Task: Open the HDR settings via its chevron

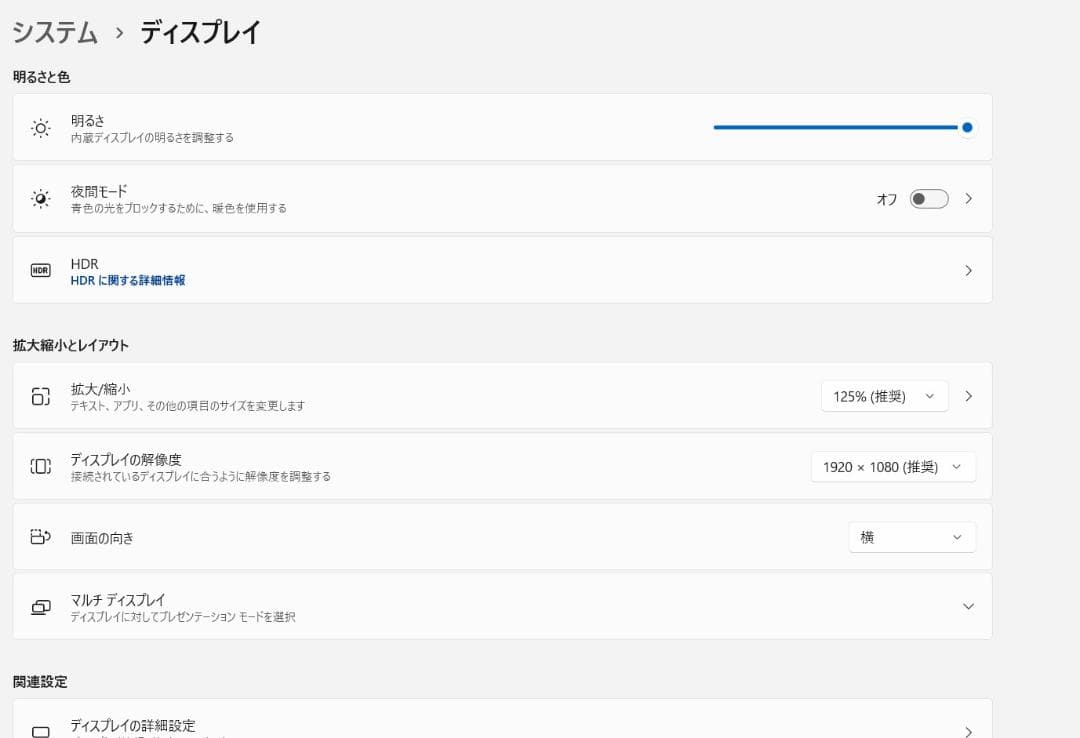Action: (x=967, y=270)
